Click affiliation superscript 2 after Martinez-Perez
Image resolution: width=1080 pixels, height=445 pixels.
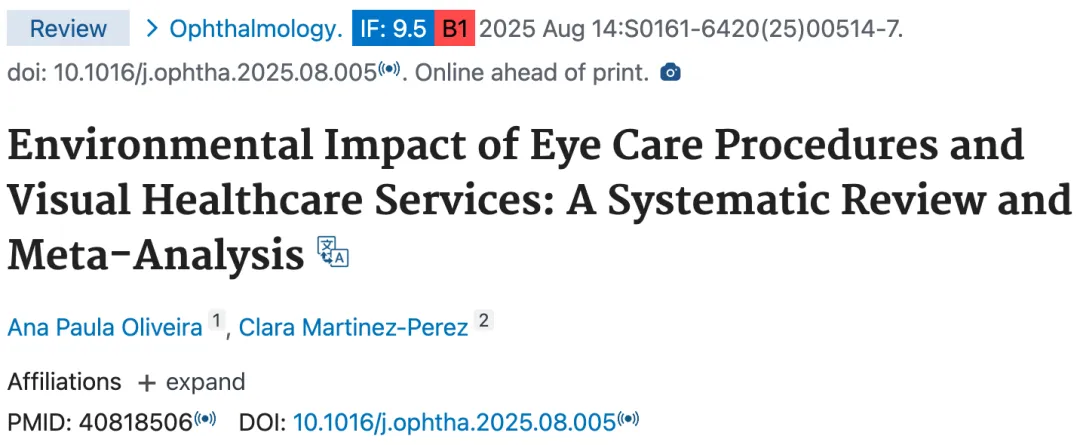point(484,320)
